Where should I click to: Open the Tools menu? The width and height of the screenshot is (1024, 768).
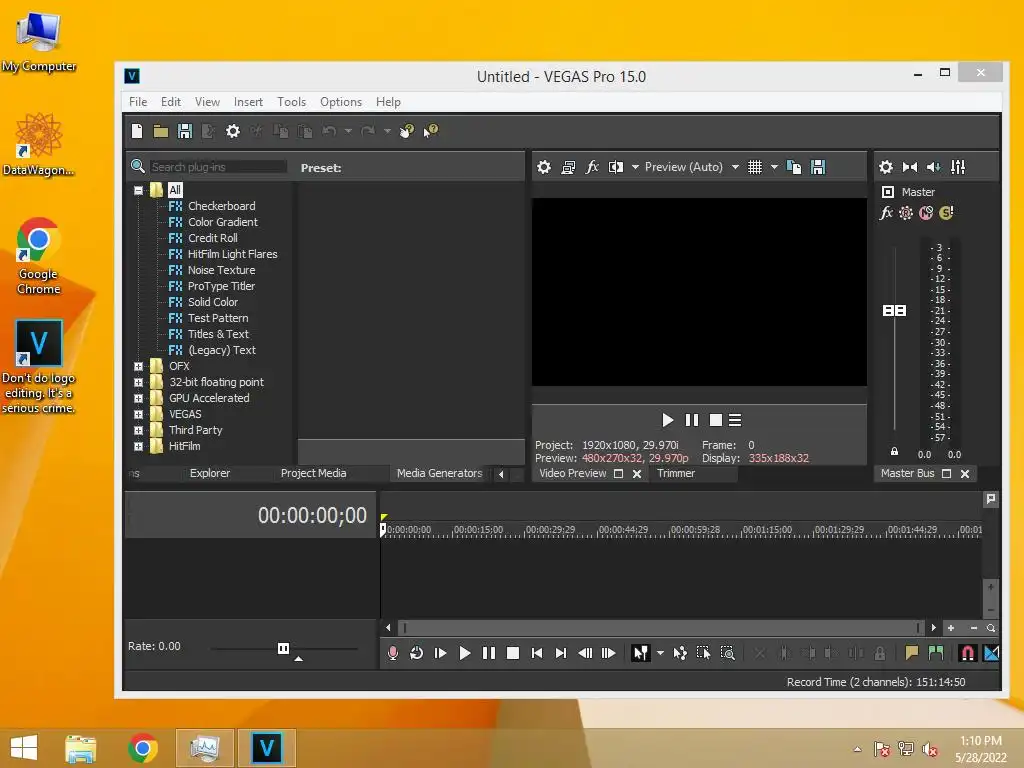(x=291, y=102)
